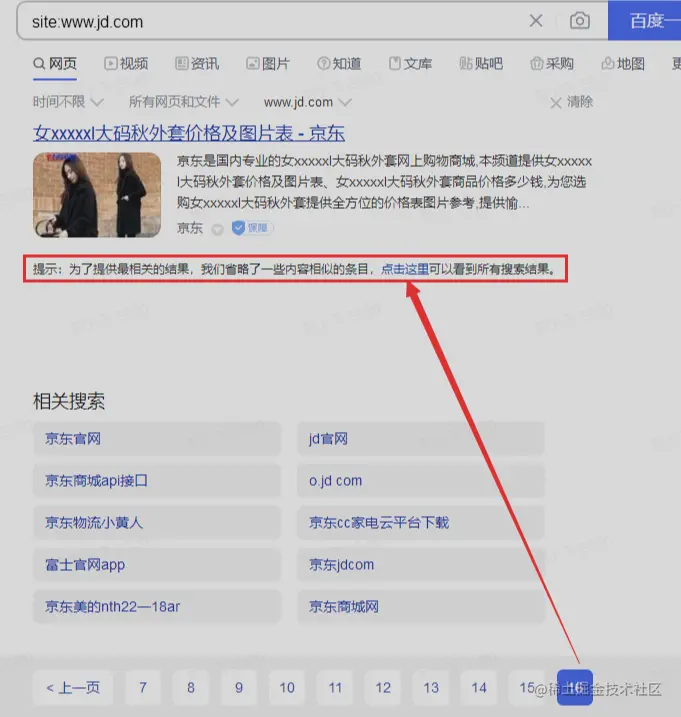Open the 资讯 tab
The image size is (681, 717).
point(197,64)
